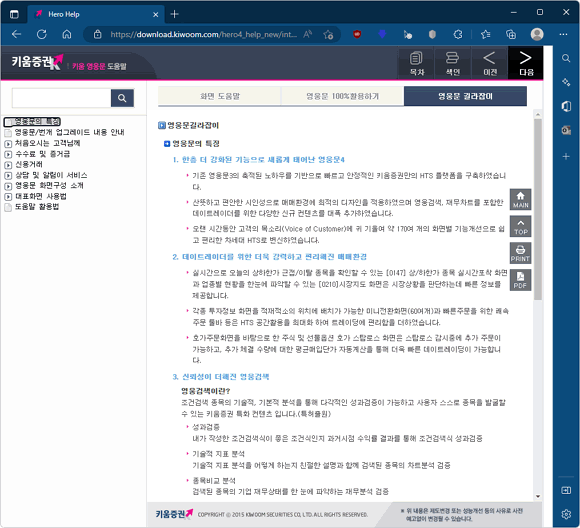Click the 영웅검색이란? subheading
Image resolution: width=580 pixels, height=528 pixels.
pyautogui.click(x=206, y=391)
